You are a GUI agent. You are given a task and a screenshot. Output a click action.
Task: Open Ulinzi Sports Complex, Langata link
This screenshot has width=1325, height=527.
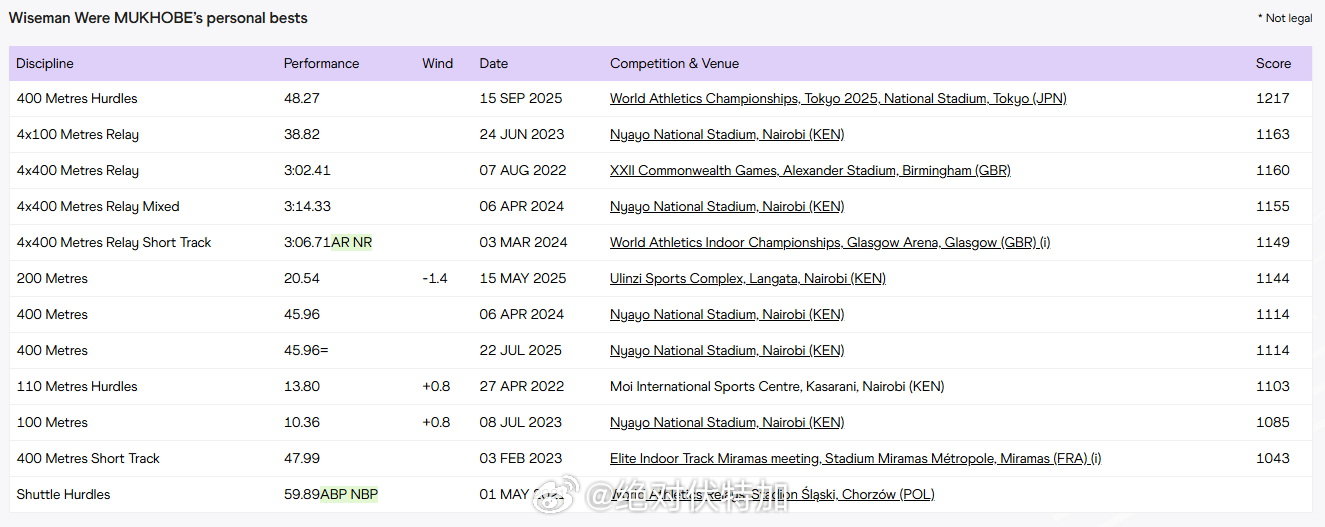coord(747,278)
